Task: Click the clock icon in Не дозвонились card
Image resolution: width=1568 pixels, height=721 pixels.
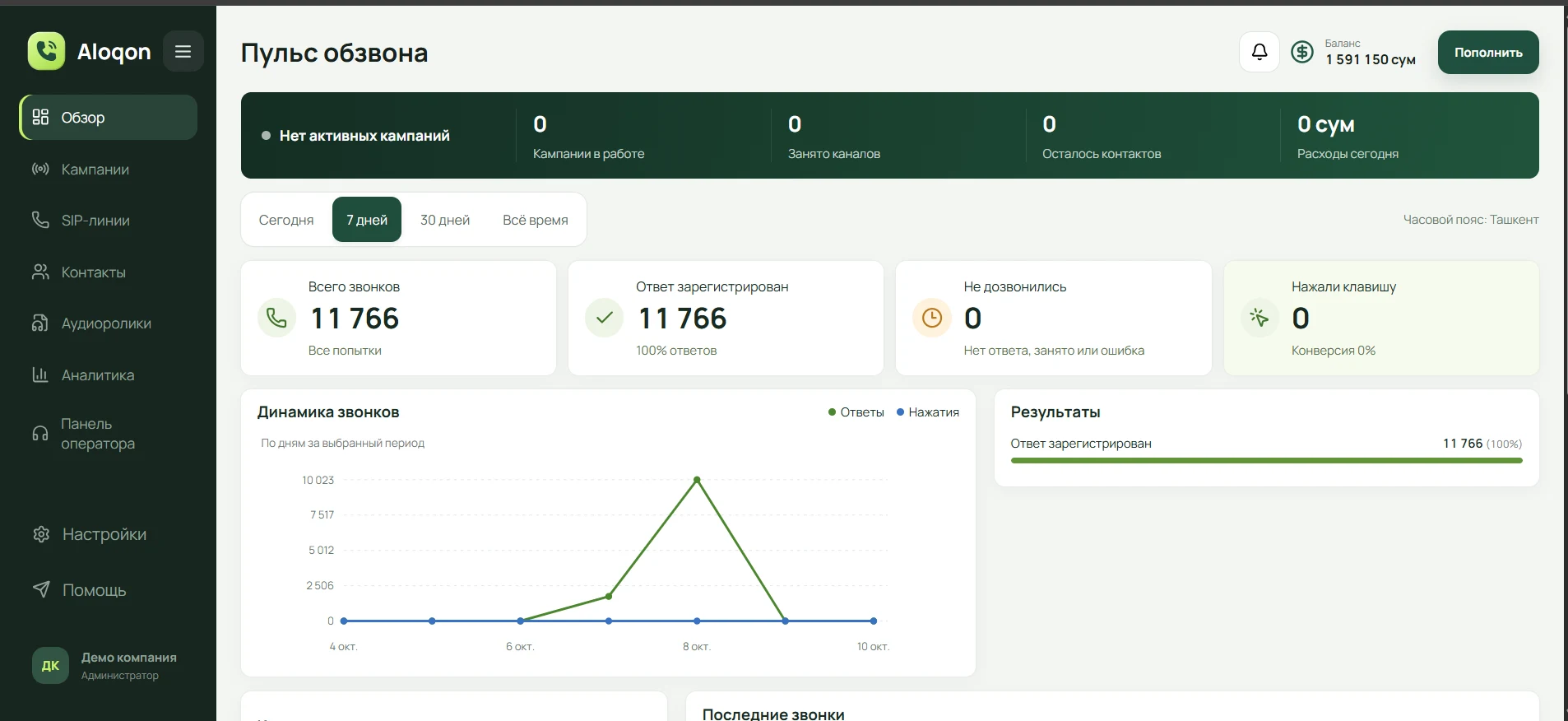Action: tap(931, 318)
